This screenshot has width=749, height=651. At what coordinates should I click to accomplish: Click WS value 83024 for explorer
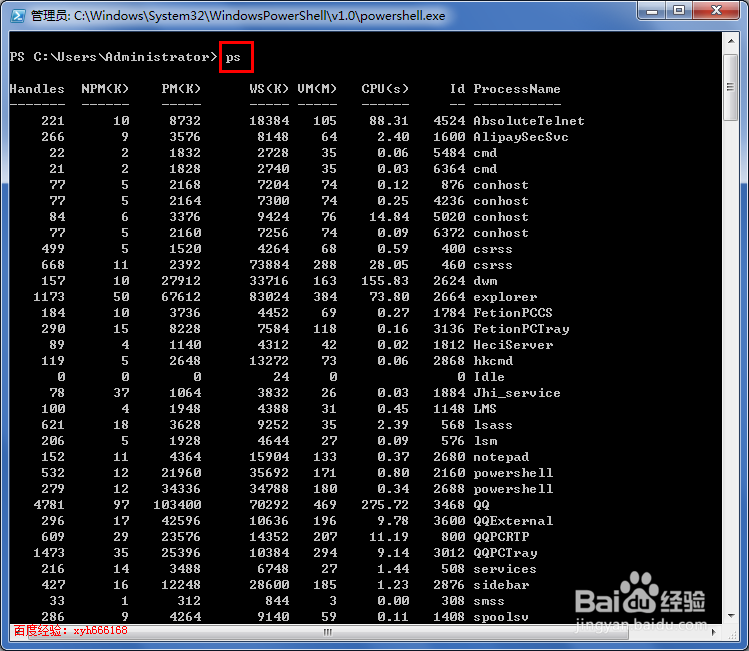pyautogui.click(x=269, y=297)
